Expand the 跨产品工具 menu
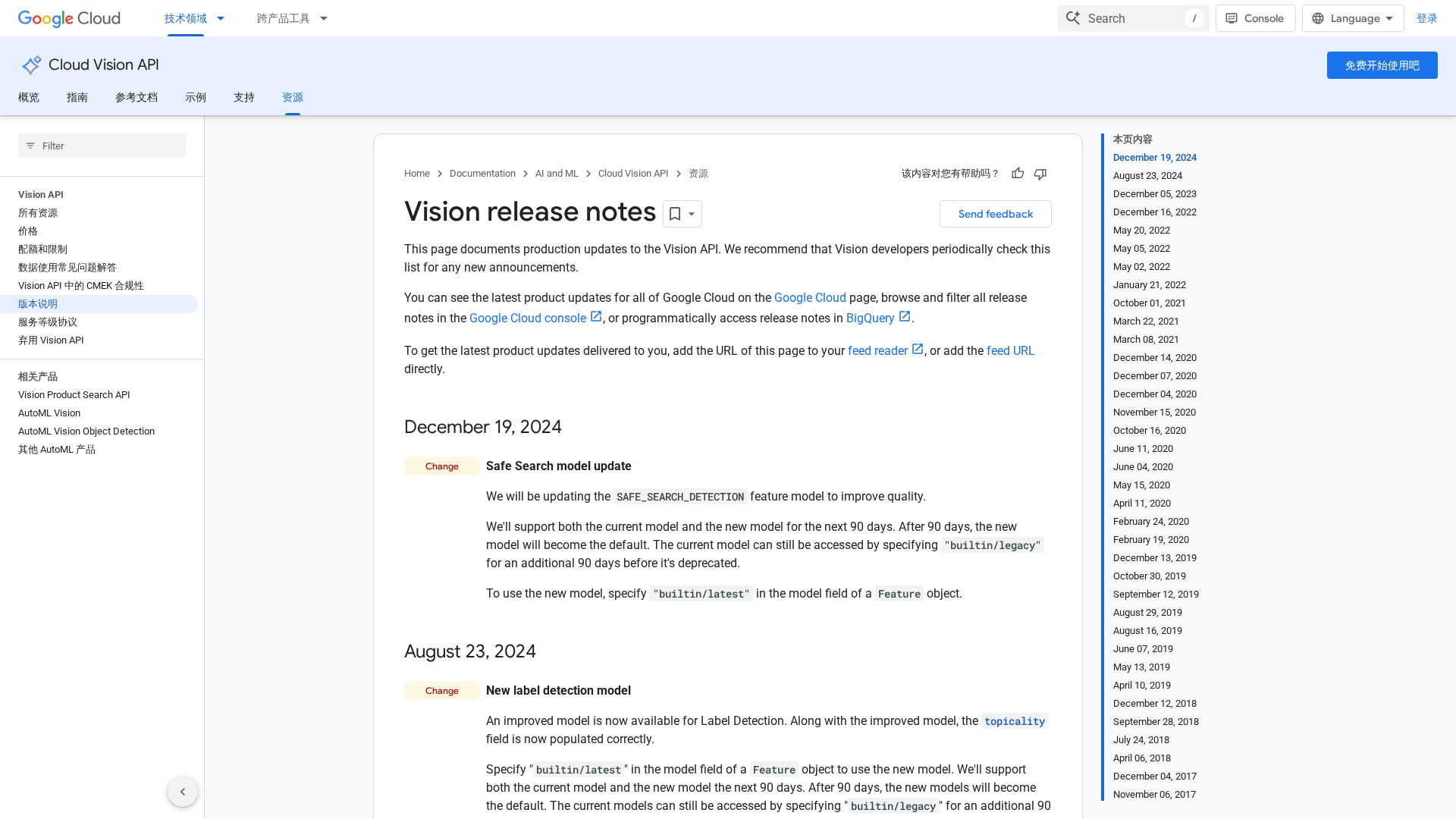Viewport: 1456px width, 819px height. [x=292, y=18]
